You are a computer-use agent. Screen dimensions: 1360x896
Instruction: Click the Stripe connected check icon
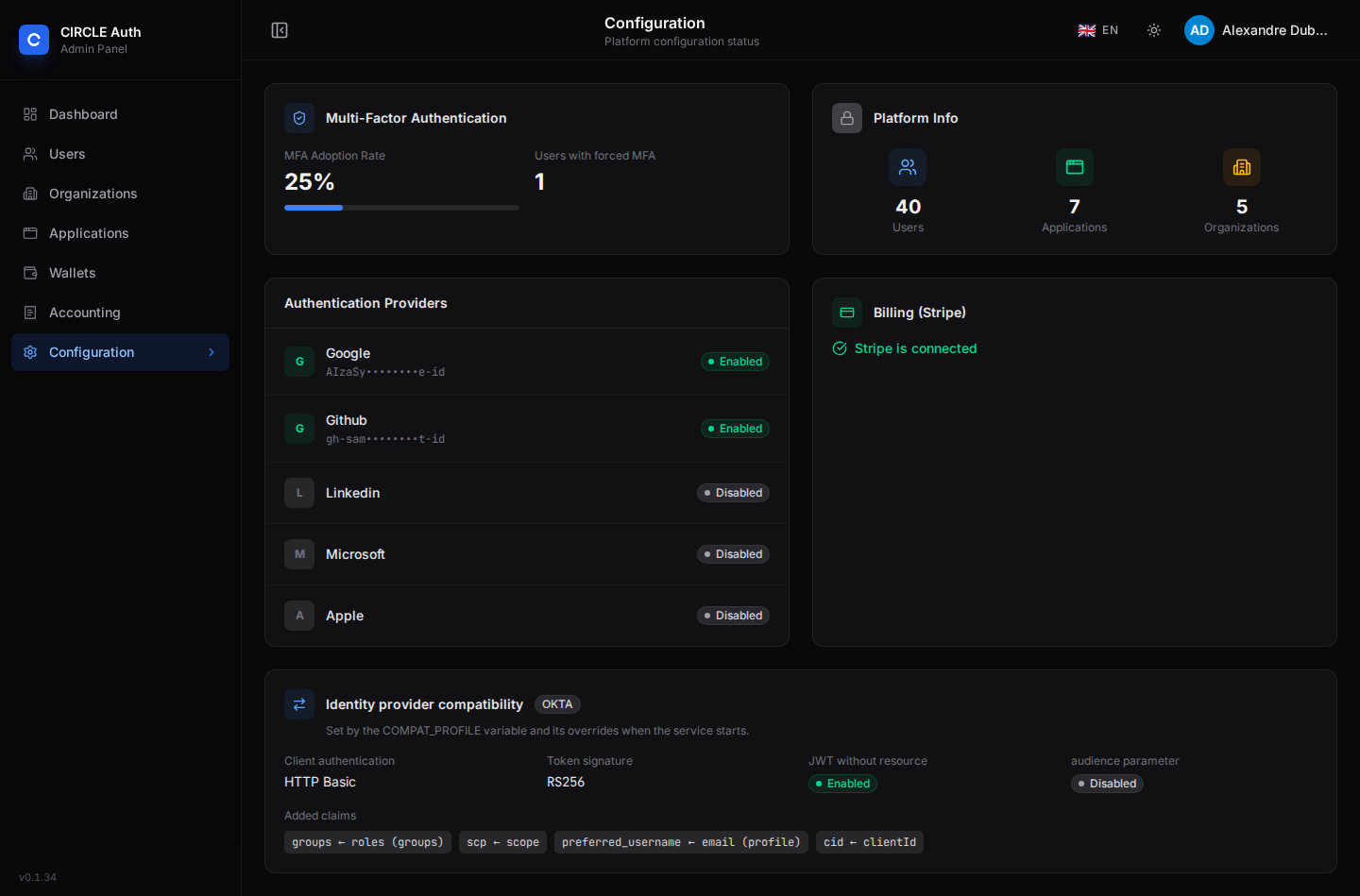click(x=840, y=348)
